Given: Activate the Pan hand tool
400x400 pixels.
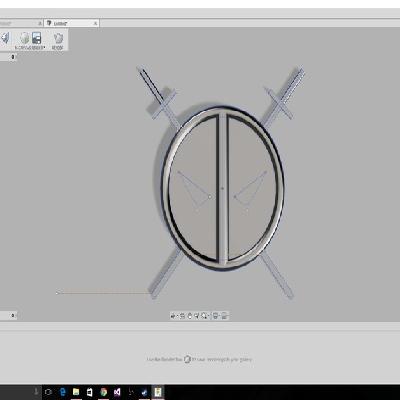Looking at the screenshot, I should coord(190,316).
